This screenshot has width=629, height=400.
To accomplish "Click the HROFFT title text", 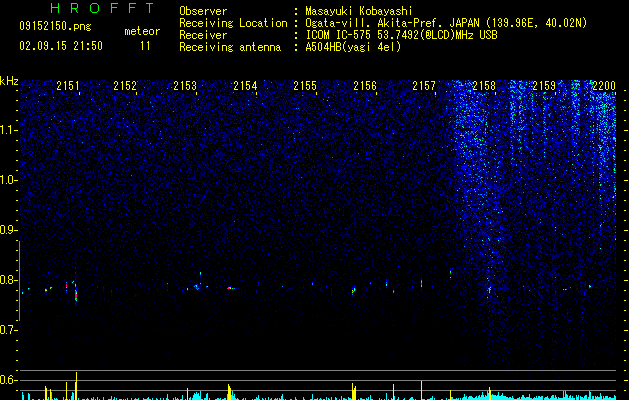I will point(102,8).
